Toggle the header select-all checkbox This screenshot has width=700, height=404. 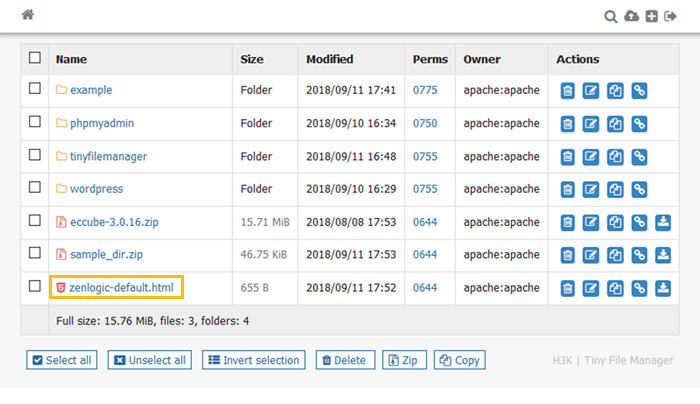pyautogui.click(x=35, y=58)
